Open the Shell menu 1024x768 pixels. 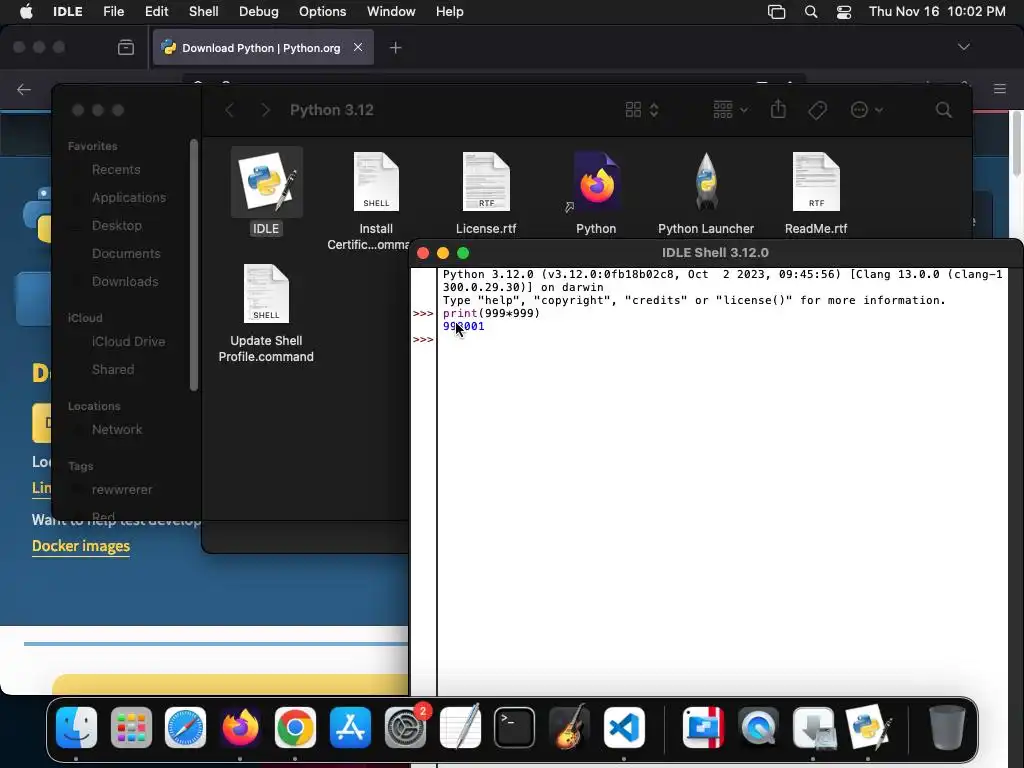(x=204, y=12)
